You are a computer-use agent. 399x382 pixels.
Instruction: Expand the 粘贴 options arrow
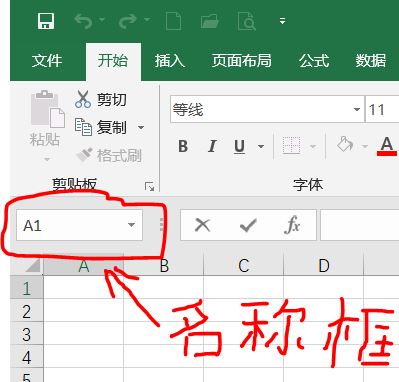(47, 159)
